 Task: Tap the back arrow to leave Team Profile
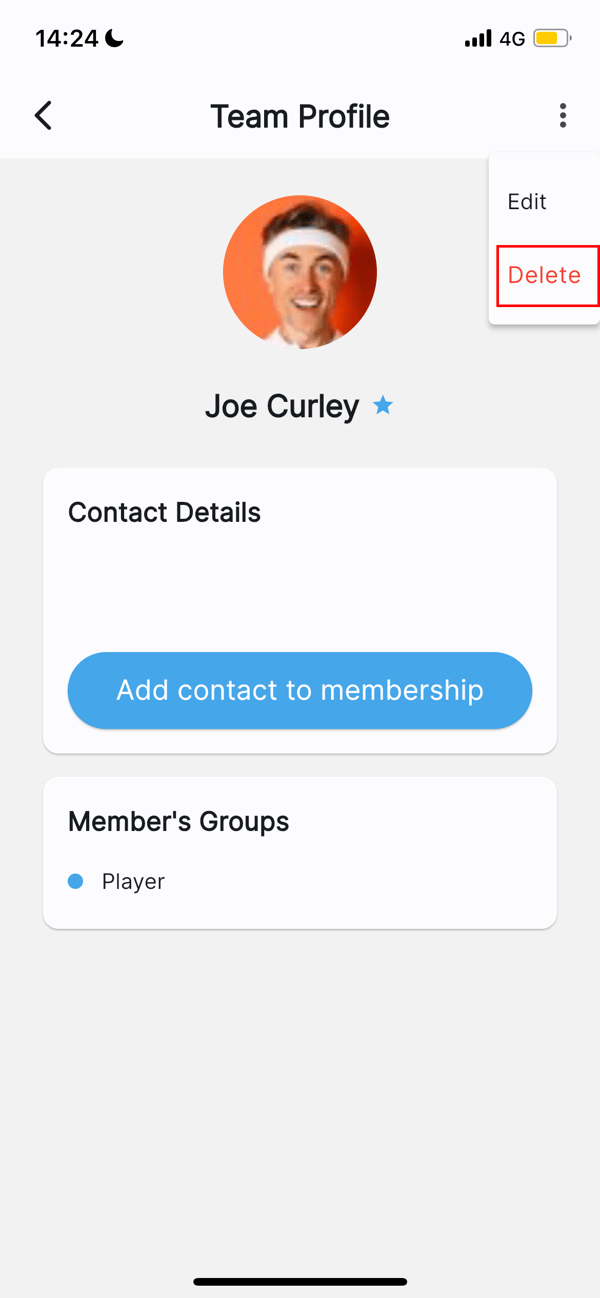tap(43, 115)
